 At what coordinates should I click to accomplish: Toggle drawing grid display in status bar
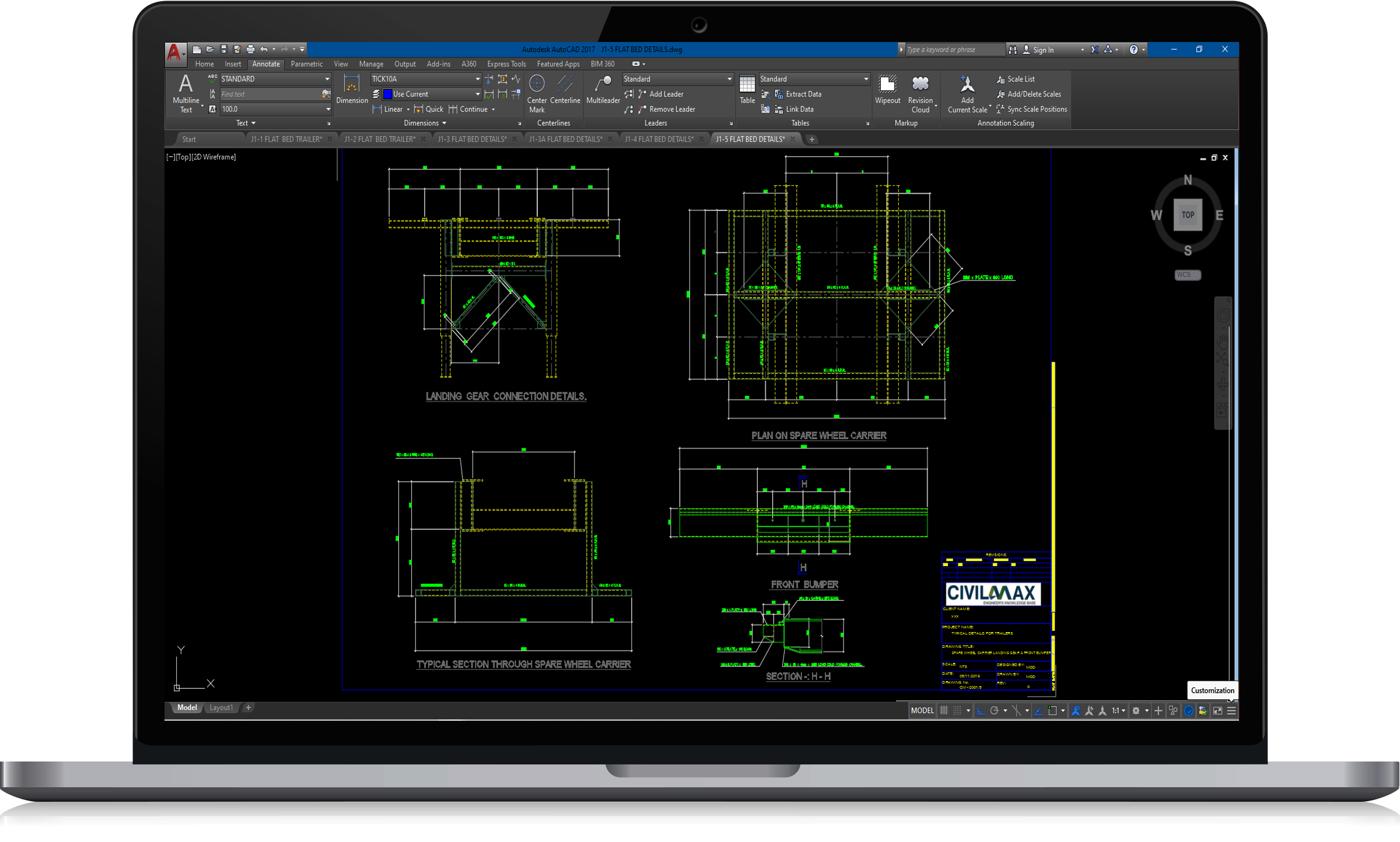(x=944, y=710)
